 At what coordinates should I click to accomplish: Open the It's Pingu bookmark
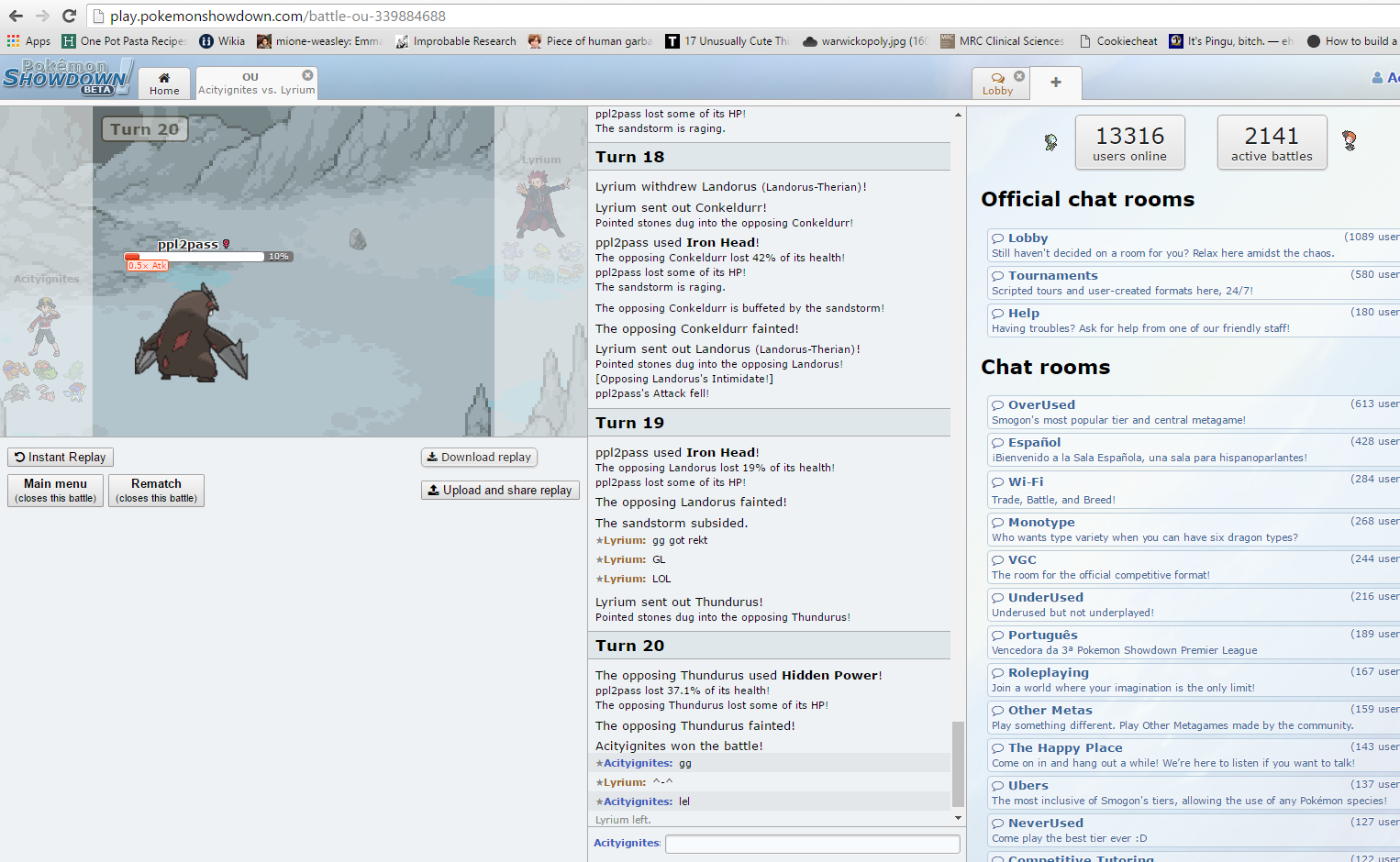click(x=1231, y=41)
